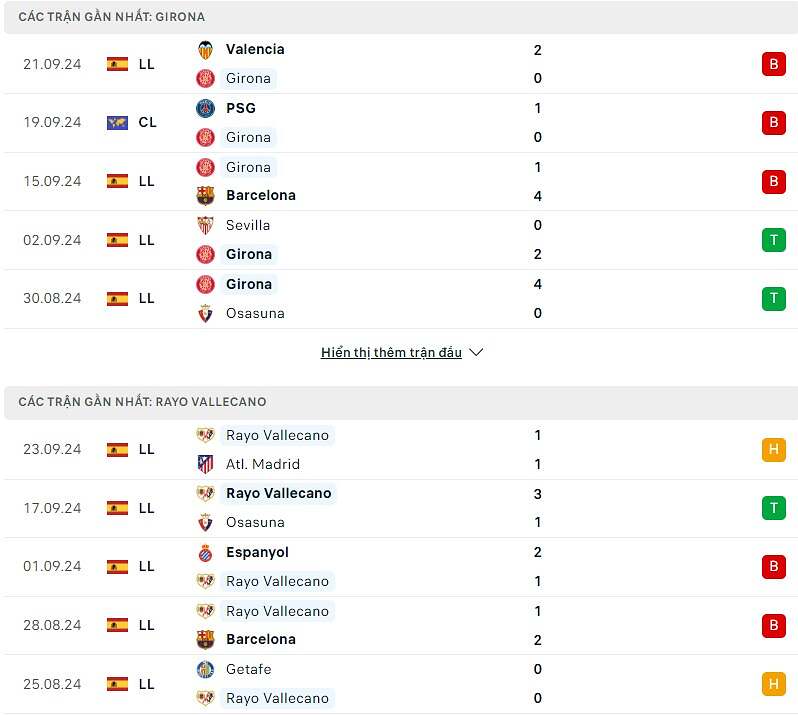Screen dimensions: 798x715
Task: Click Rayo Vallecano name in Osasuna match
Action: tap(278, 494)
